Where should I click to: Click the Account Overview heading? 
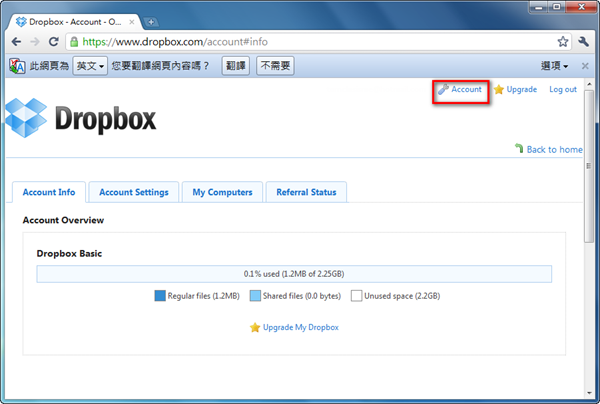tap(63, 220)
